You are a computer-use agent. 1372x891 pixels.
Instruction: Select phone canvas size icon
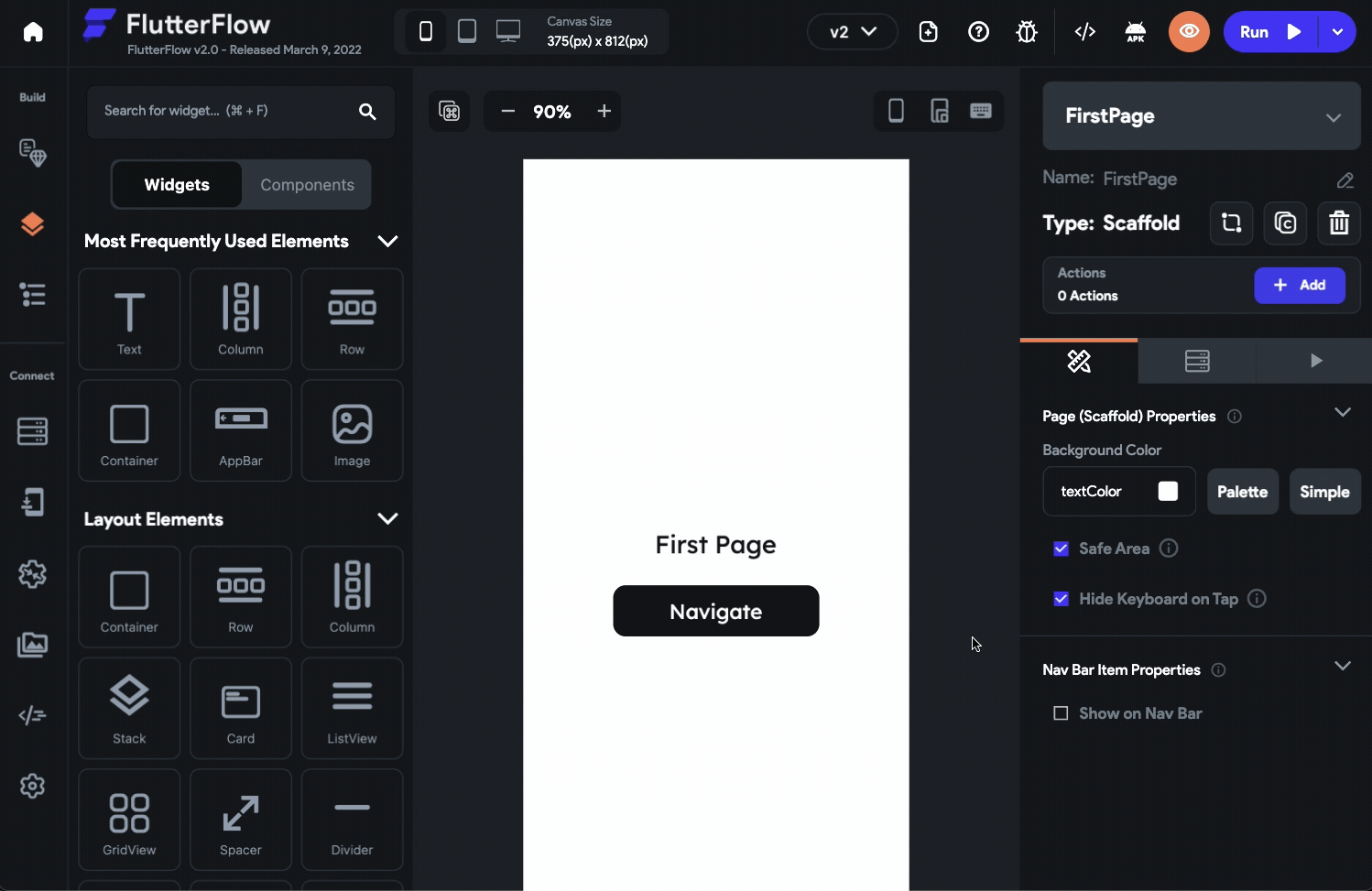tap(426, 32)
